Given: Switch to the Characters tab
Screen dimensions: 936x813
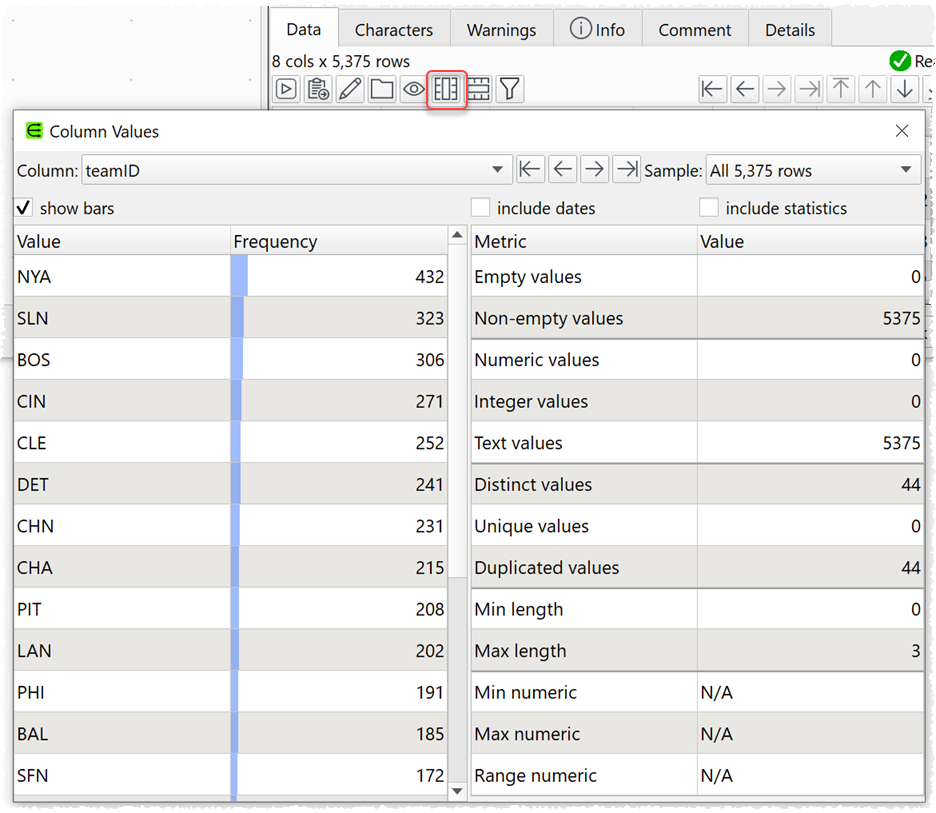Looking at the screenshot, I should 394,30.
